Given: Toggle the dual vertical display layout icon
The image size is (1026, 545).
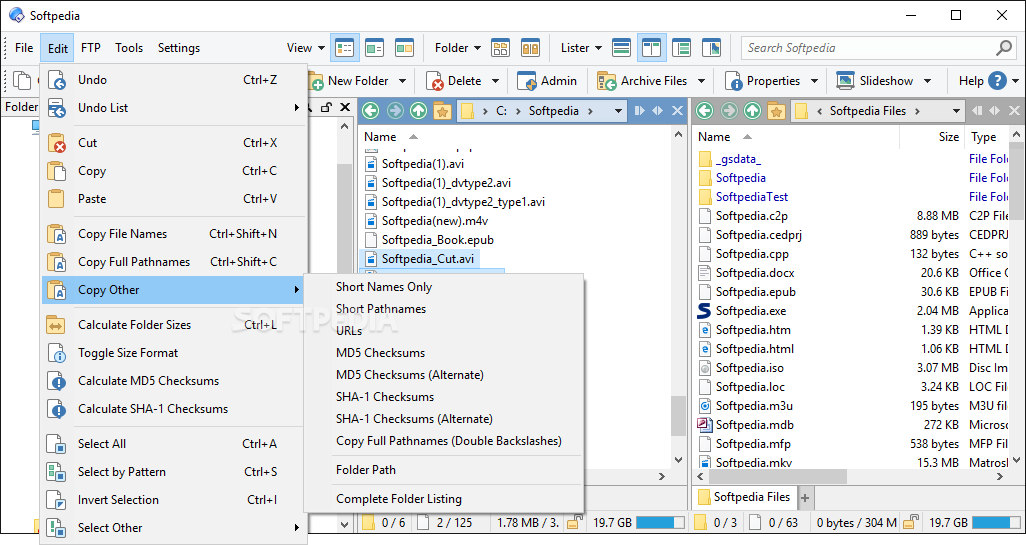Looking at the screenshot, I should (652, 48).
